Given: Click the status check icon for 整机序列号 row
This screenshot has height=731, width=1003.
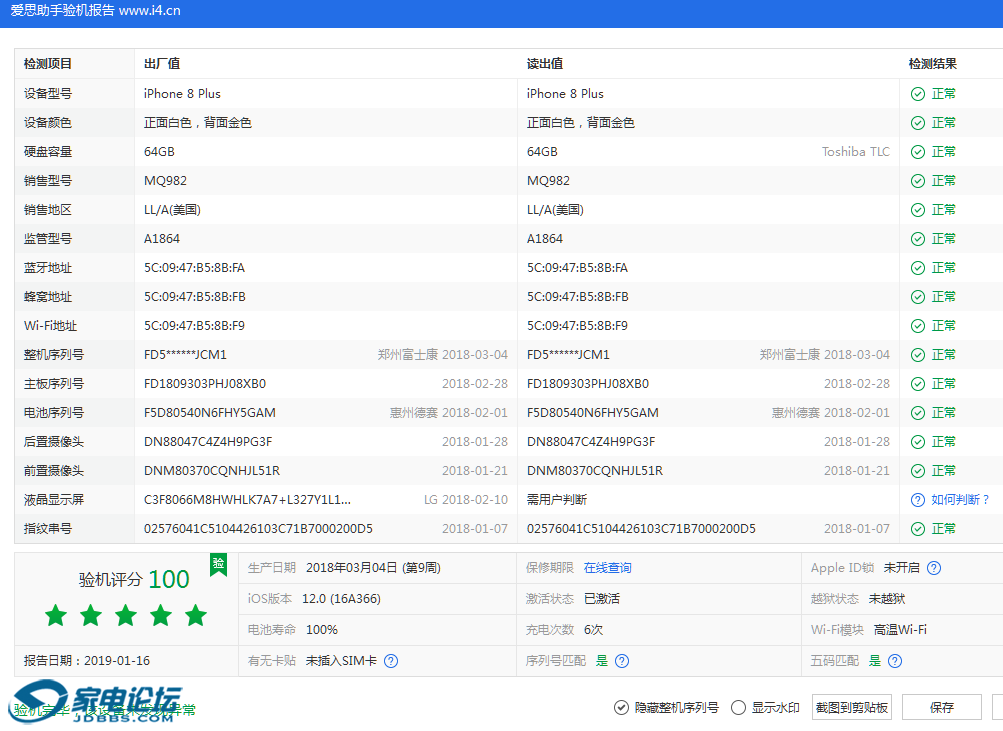Looking at the screenshot, I should (918, 355).
